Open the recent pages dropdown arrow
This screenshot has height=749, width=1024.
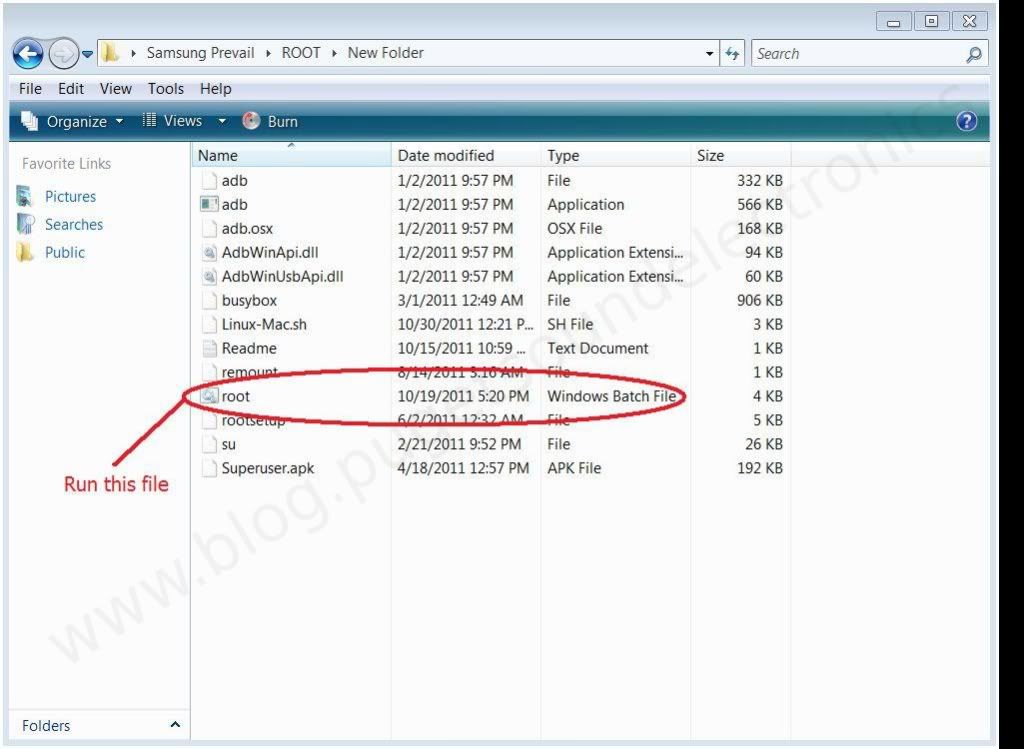coord(88,54)
